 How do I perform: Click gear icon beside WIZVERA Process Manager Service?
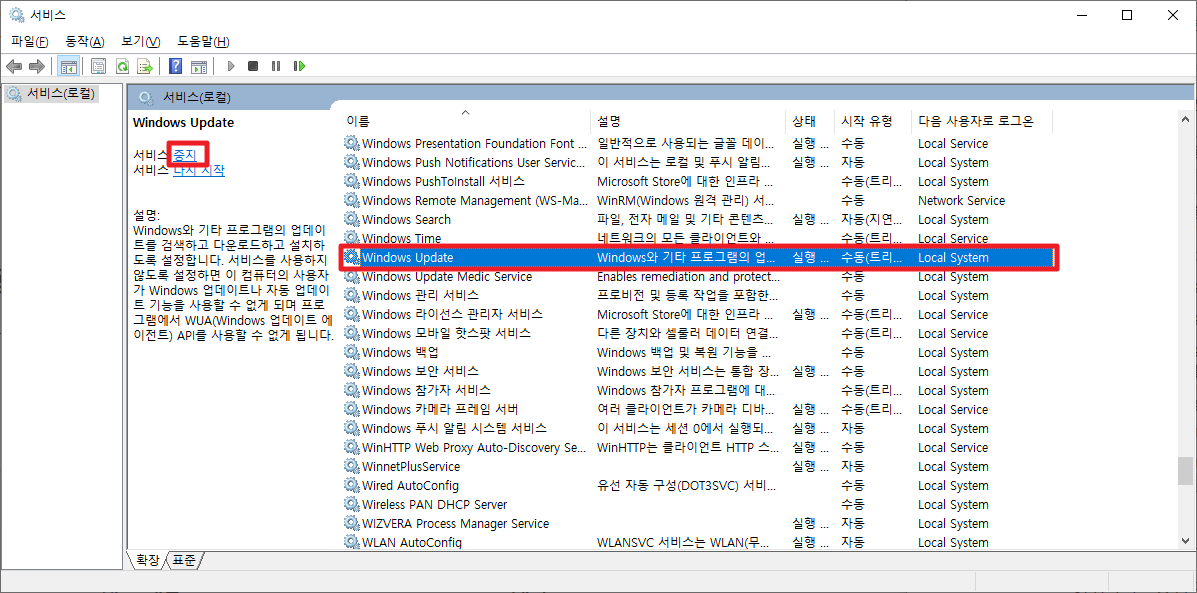click(351, 524)
